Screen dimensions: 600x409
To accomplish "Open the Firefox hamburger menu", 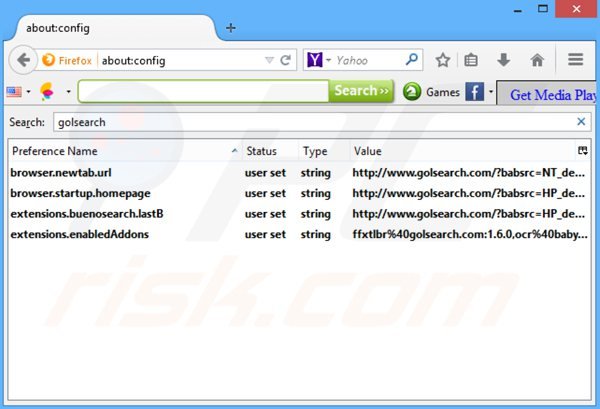I will [576, 60].
